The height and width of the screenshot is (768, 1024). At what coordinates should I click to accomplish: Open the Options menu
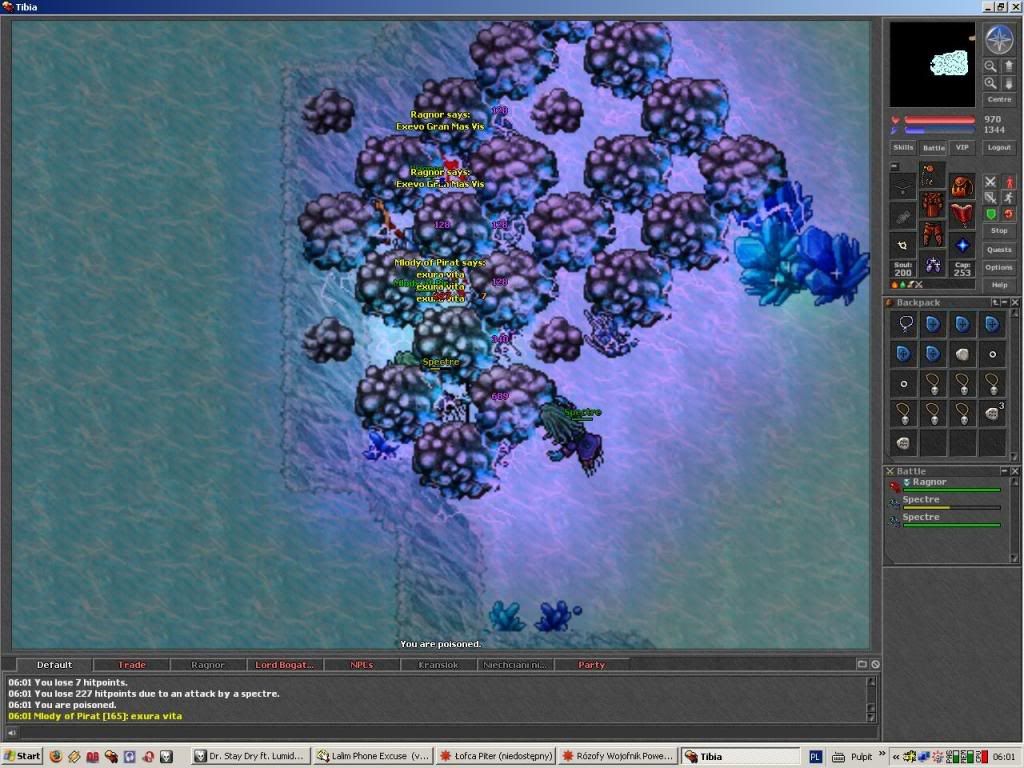[x=999, y=267]
